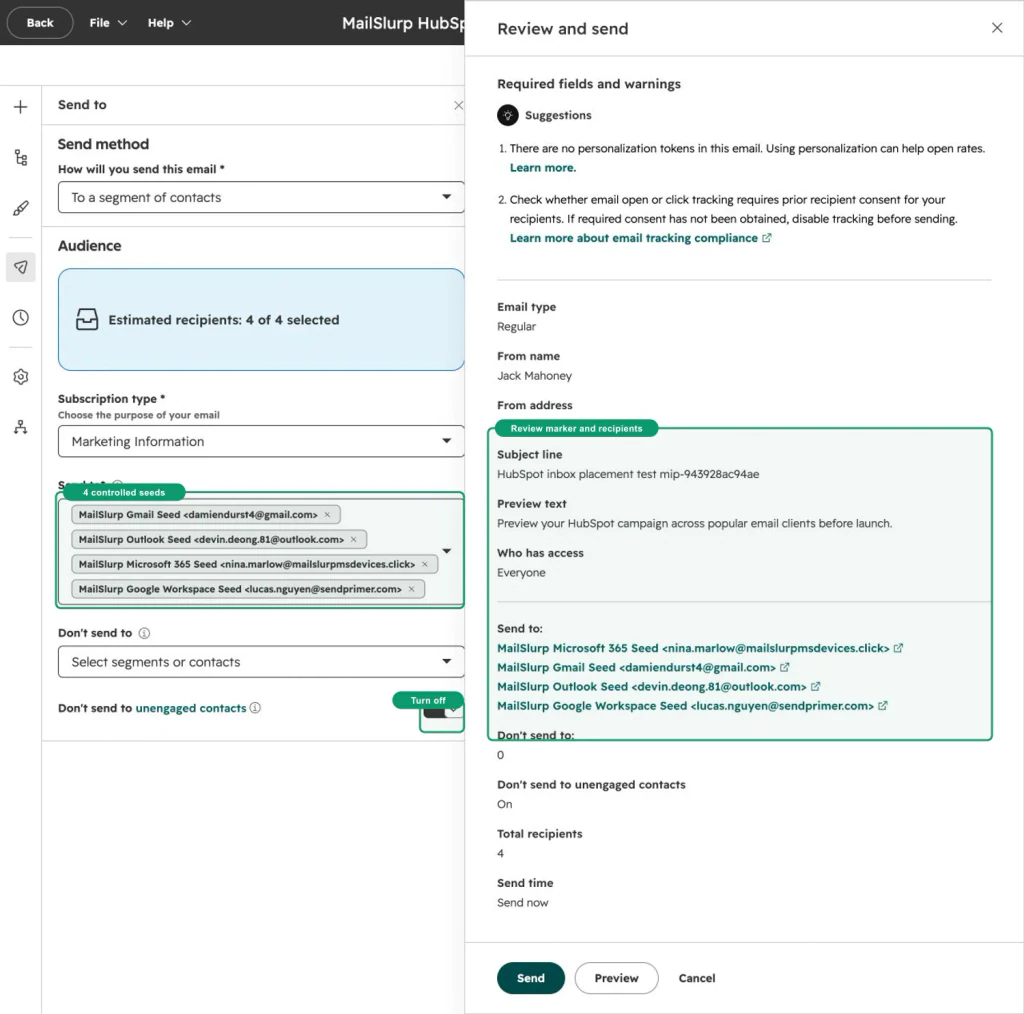Click the Send button
1024x1014 pixels.
pyautogui.click(x=530, y=978)
